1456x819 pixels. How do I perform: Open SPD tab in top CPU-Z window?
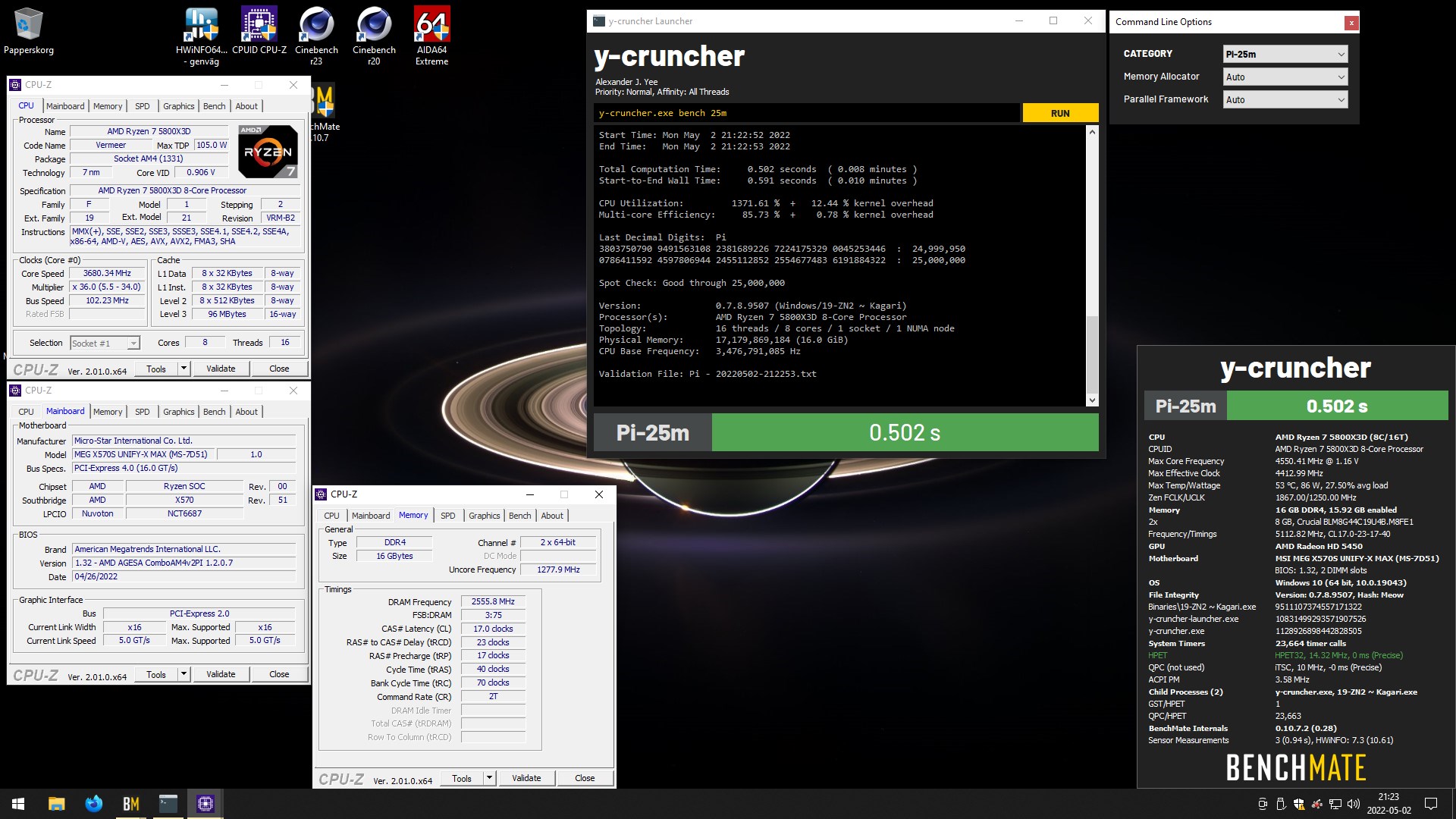point(143,106)
